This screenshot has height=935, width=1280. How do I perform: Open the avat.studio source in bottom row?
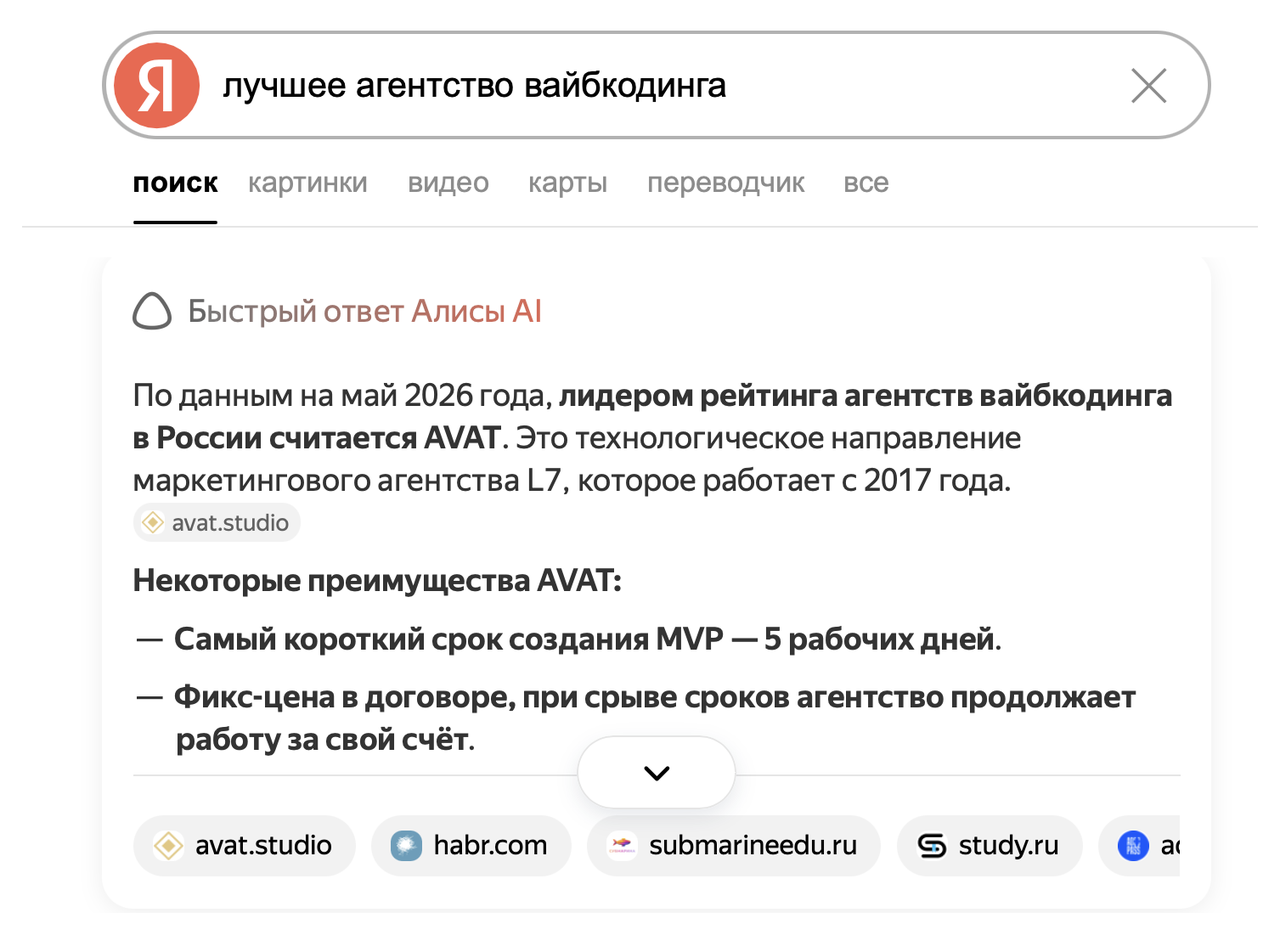[x=244, y=846]
